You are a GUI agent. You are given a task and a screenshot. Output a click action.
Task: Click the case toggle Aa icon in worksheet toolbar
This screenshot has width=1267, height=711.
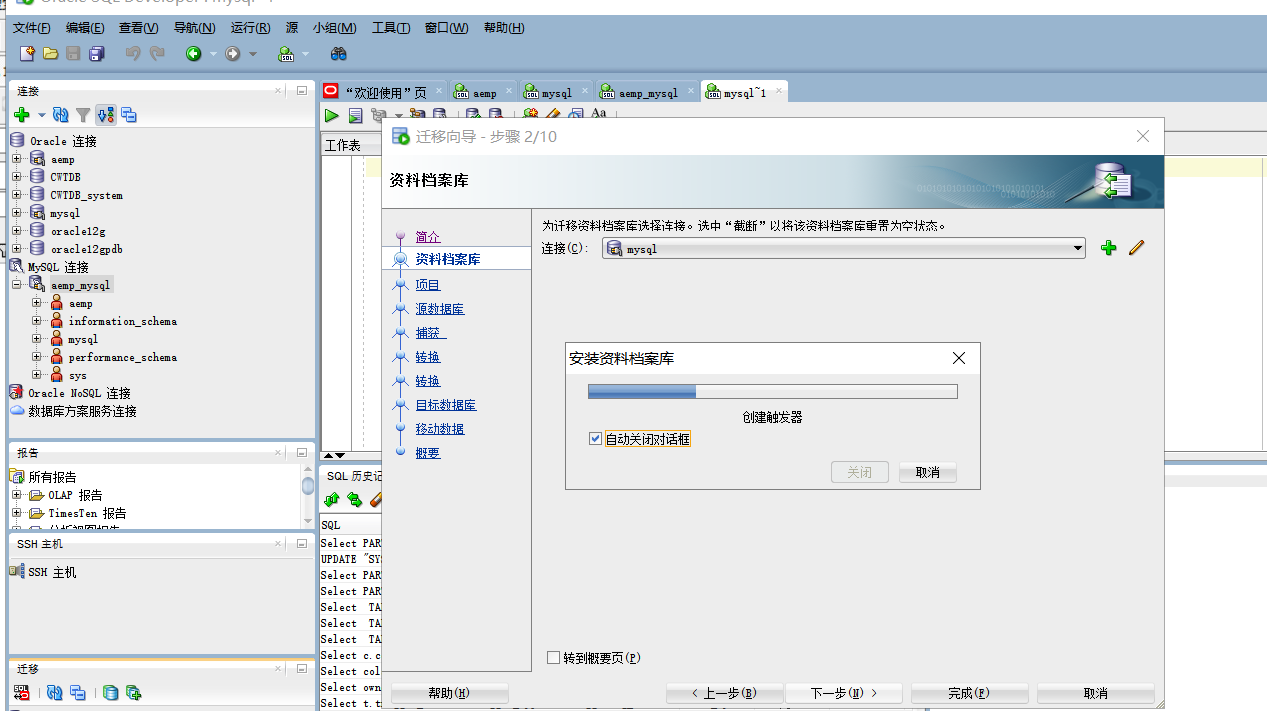pyautogui.click(x=599, y=114)
